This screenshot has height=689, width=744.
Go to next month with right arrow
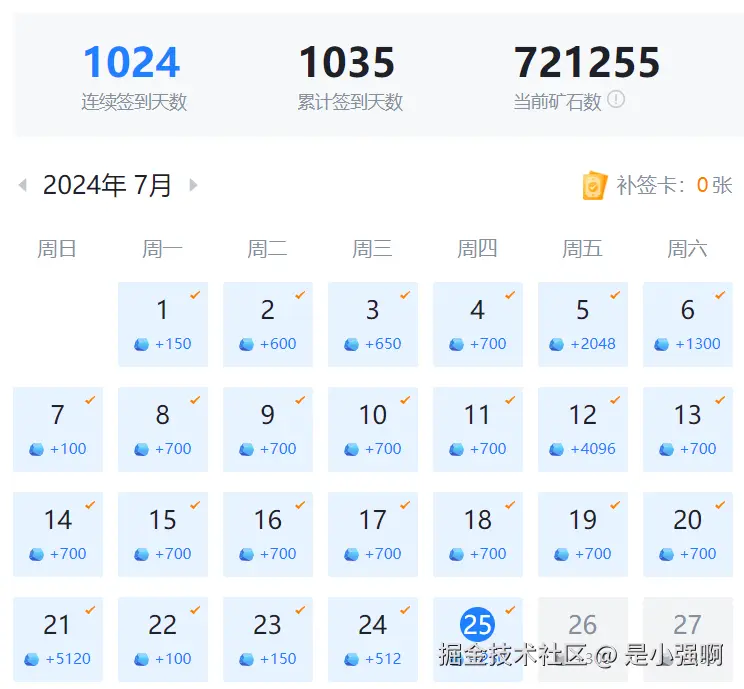tap(193, 185)
